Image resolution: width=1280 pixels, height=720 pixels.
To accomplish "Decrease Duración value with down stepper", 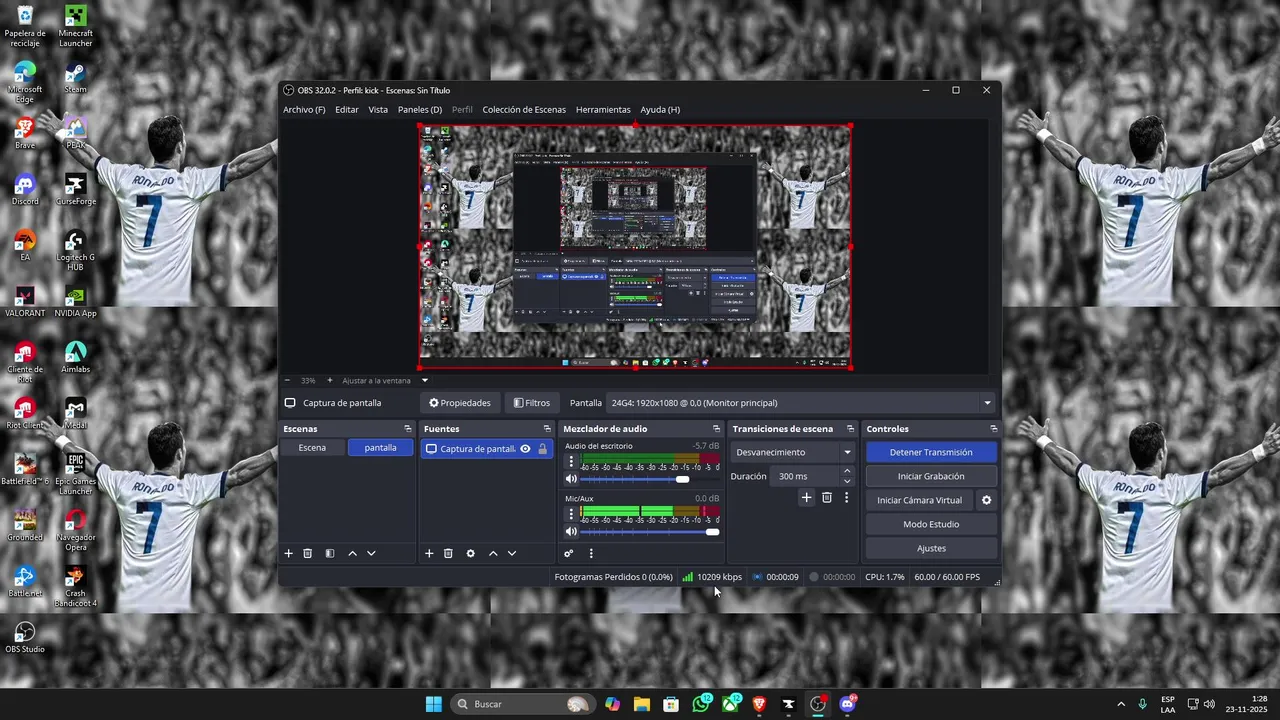I will (x=847, y=481).
